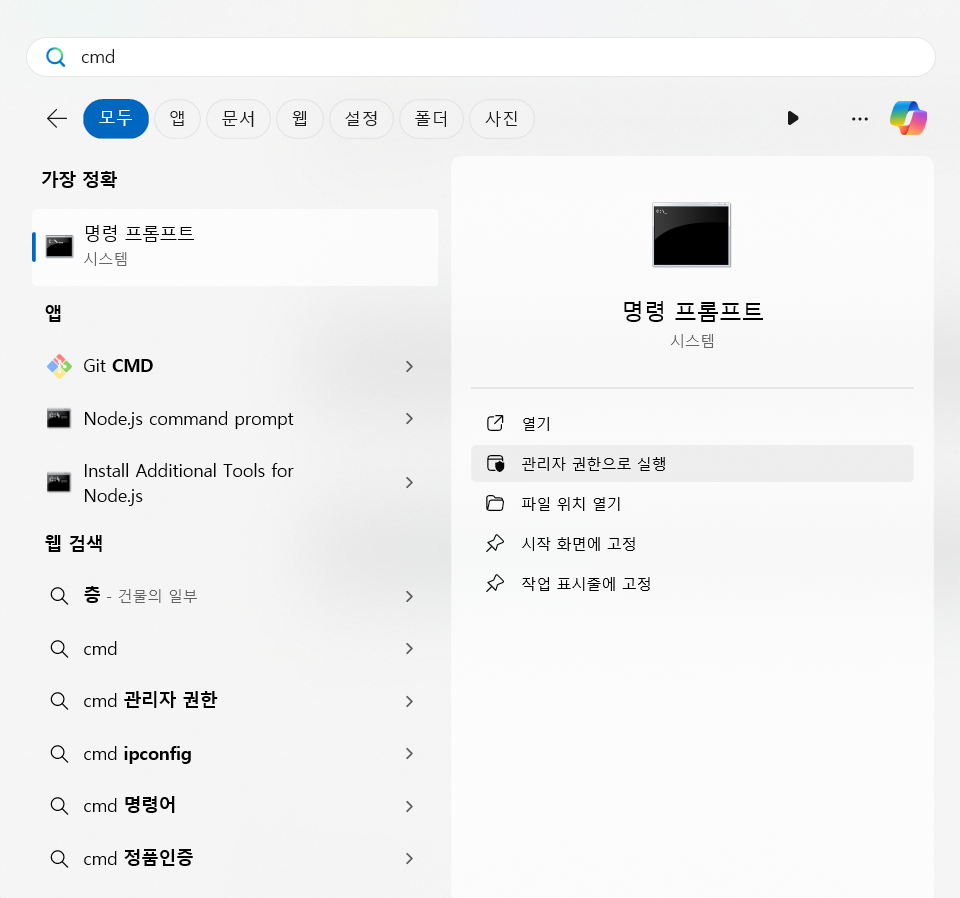960x898 pixels.
Task: Click search icon beside cmd 정품인증
Action: (59, 858)
